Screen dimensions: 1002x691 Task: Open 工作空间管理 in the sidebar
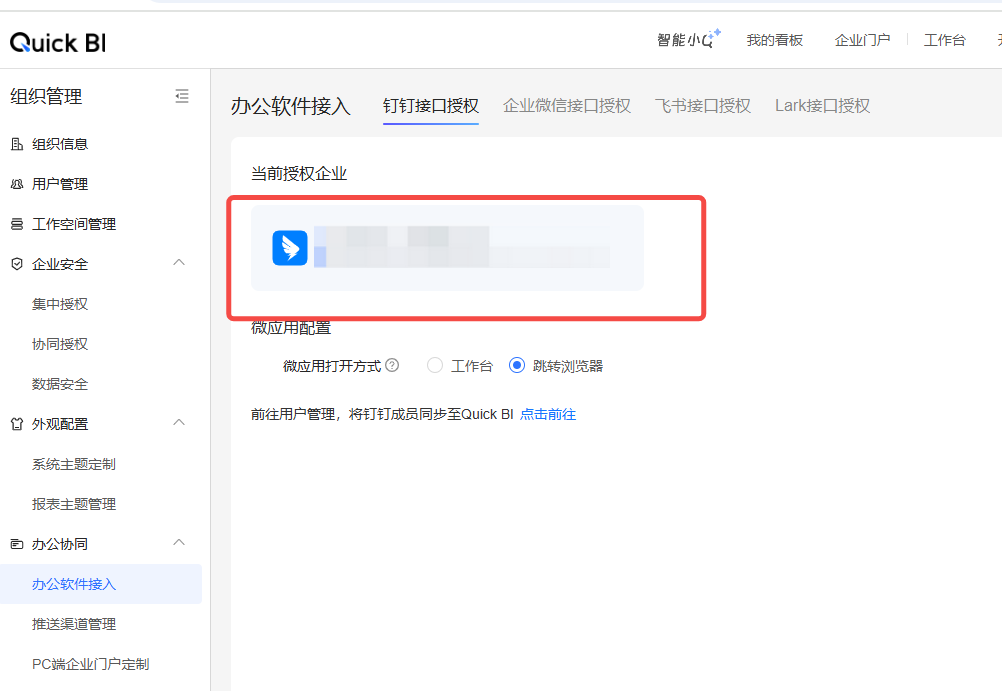tap(74, 224)
